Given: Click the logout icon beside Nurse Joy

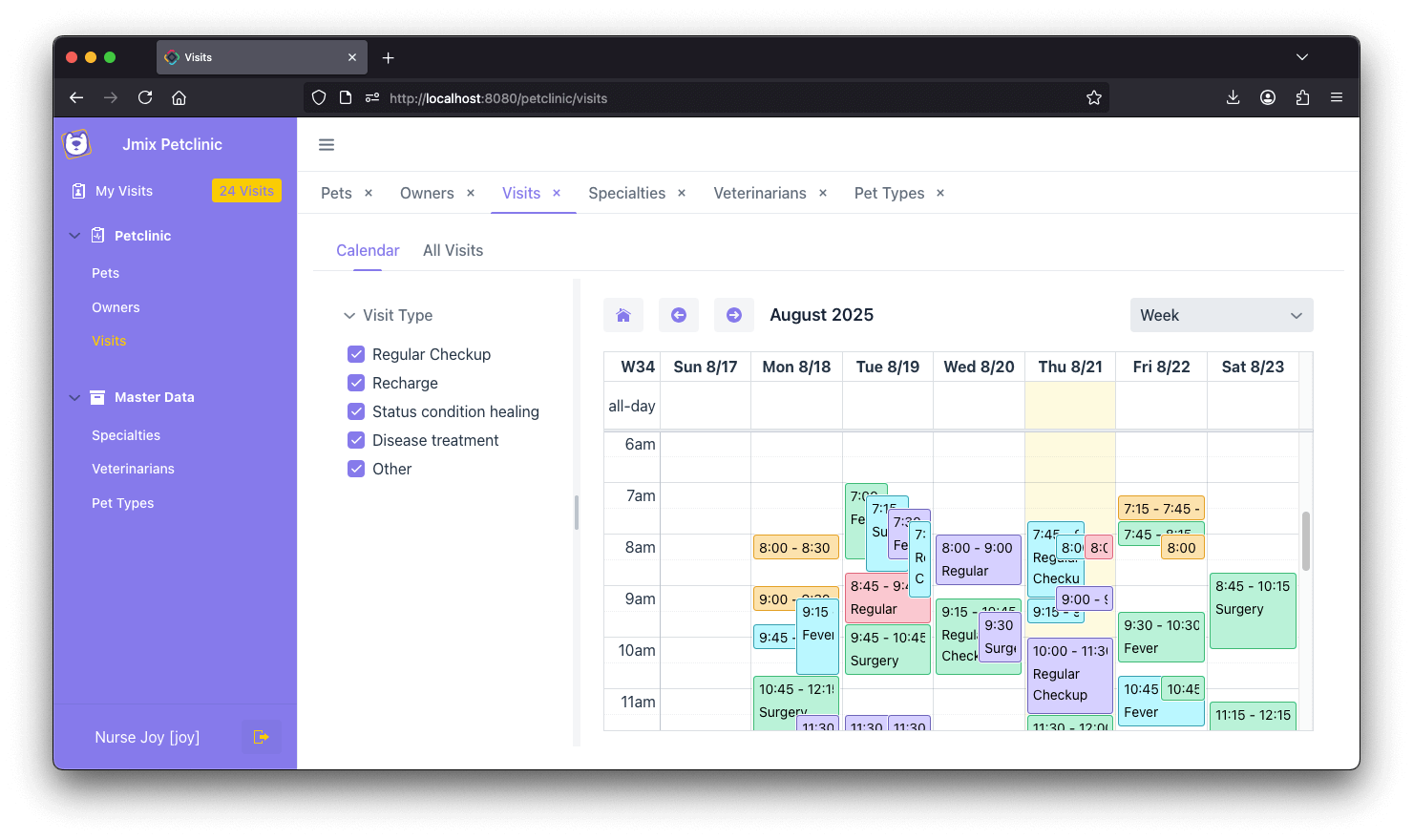Looking at the screenshot, I should (x=261, y=737).
